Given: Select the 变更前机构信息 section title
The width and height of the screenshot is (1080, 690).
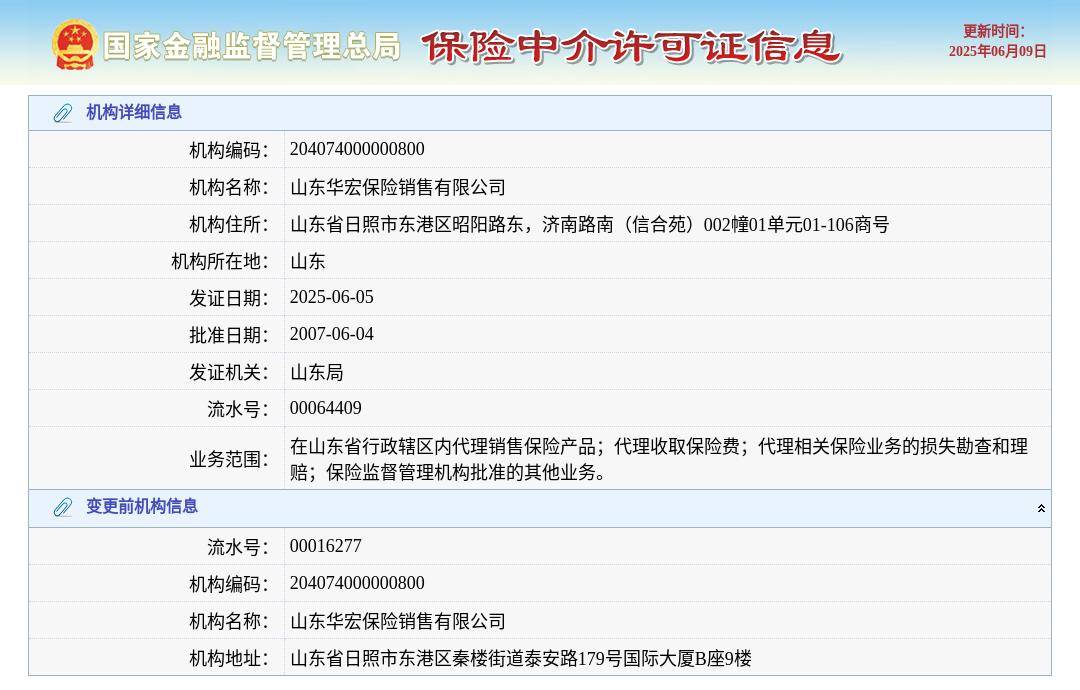Looking at the screenshot, I should (142, 506).
